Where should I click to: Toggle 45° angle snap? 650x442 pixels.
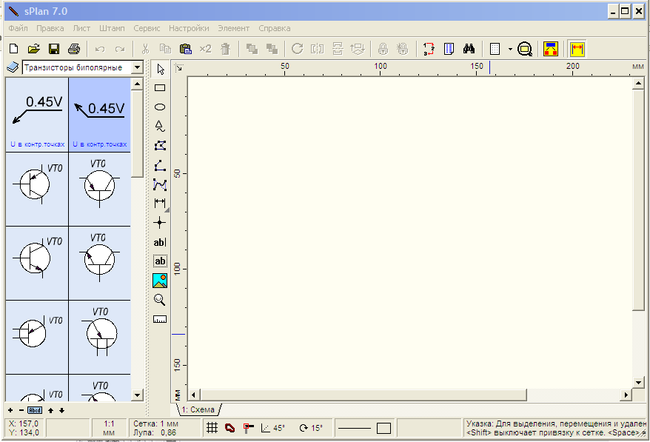(272, 428)
